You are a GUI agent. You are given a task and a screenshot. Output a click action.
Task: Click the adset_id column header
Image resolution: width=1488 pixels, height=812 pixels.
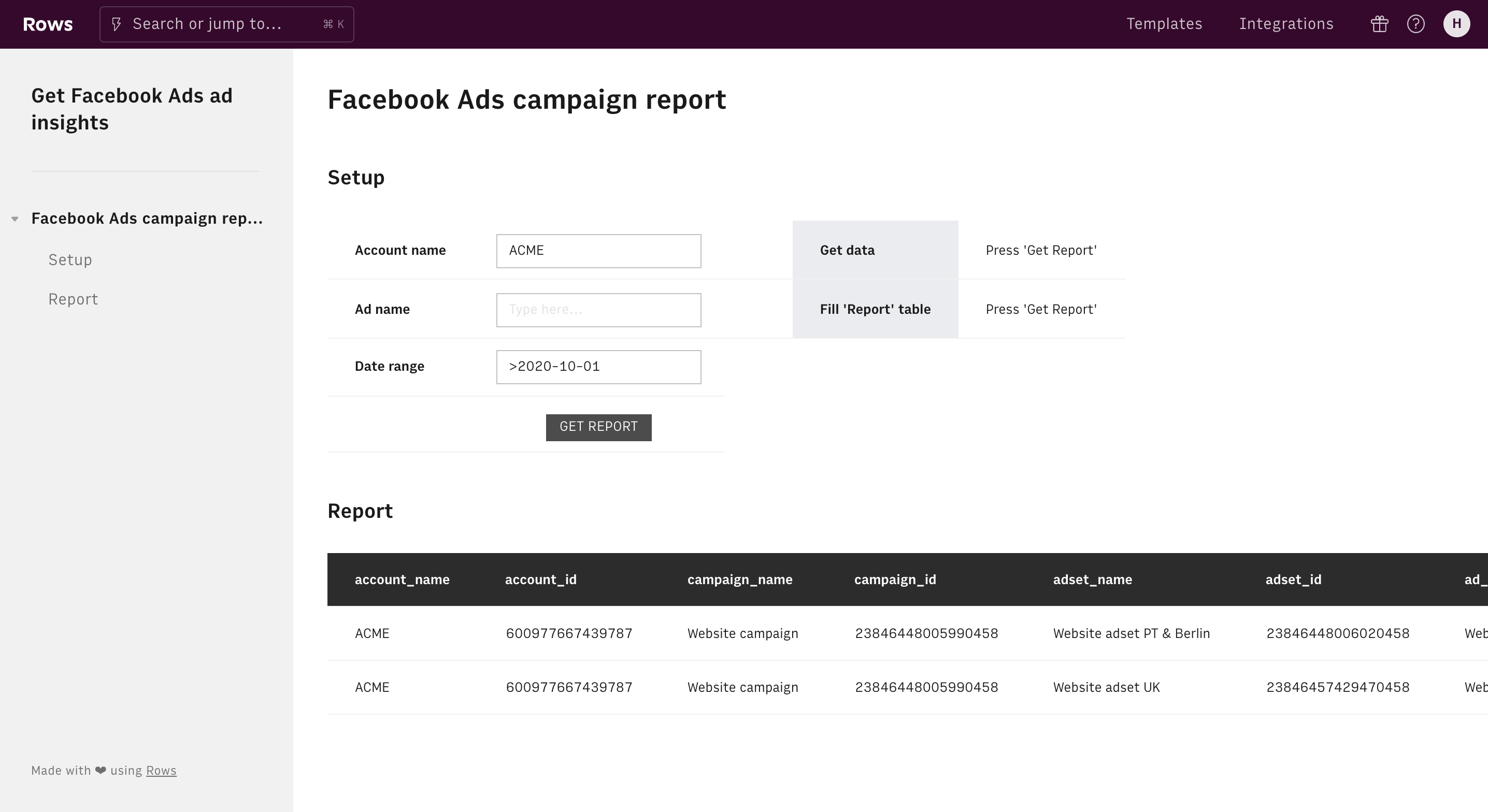1293,580
